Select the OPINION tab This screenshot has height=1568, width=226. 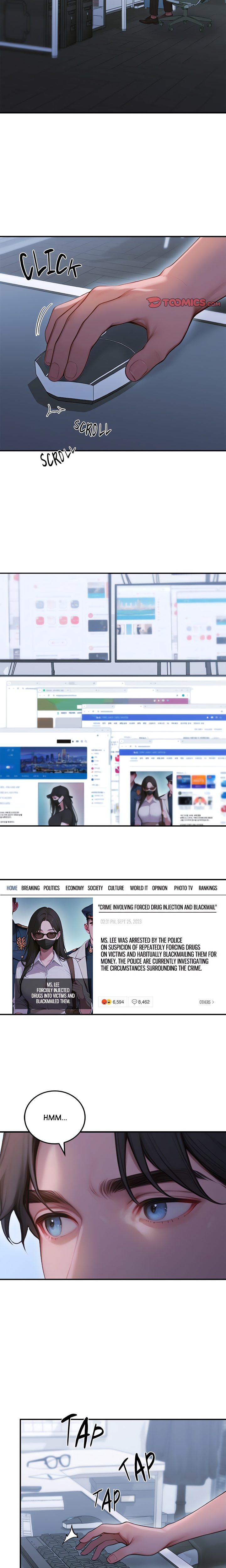159,888
